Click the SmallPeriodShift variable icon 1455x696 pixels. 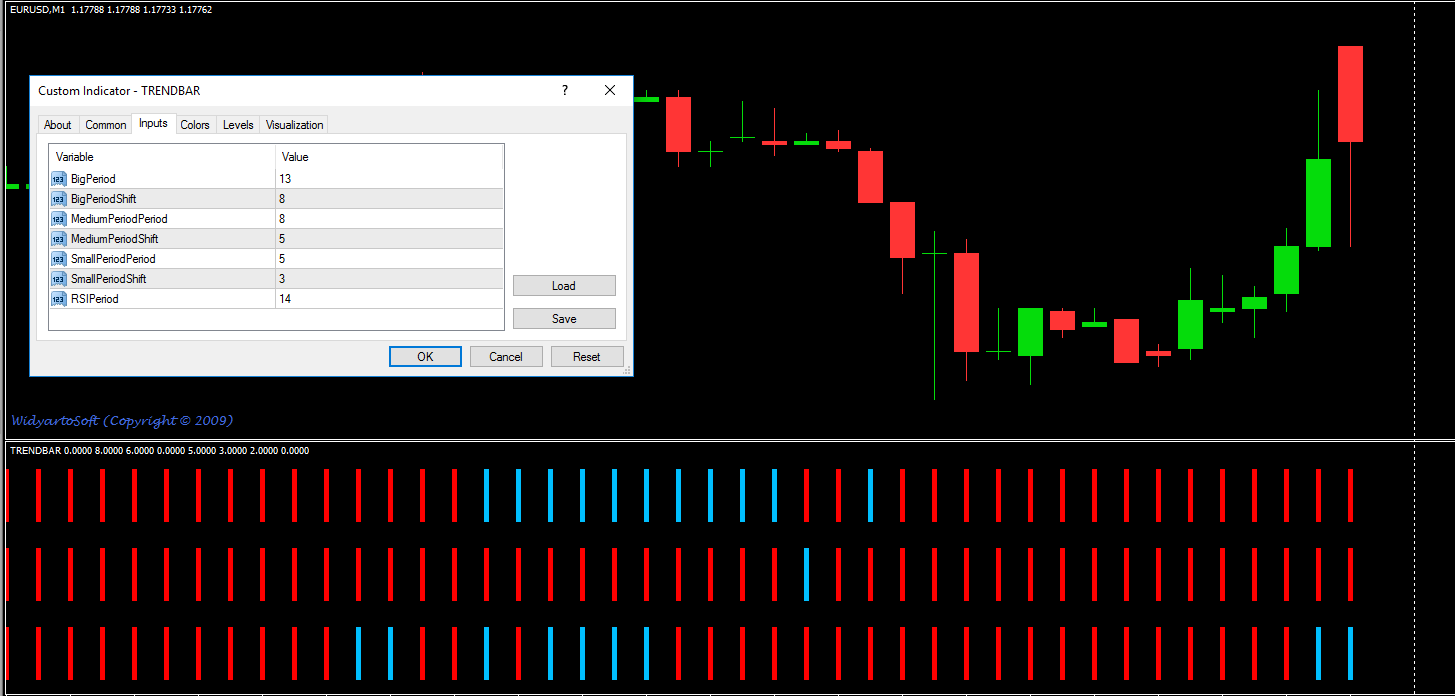59,279
